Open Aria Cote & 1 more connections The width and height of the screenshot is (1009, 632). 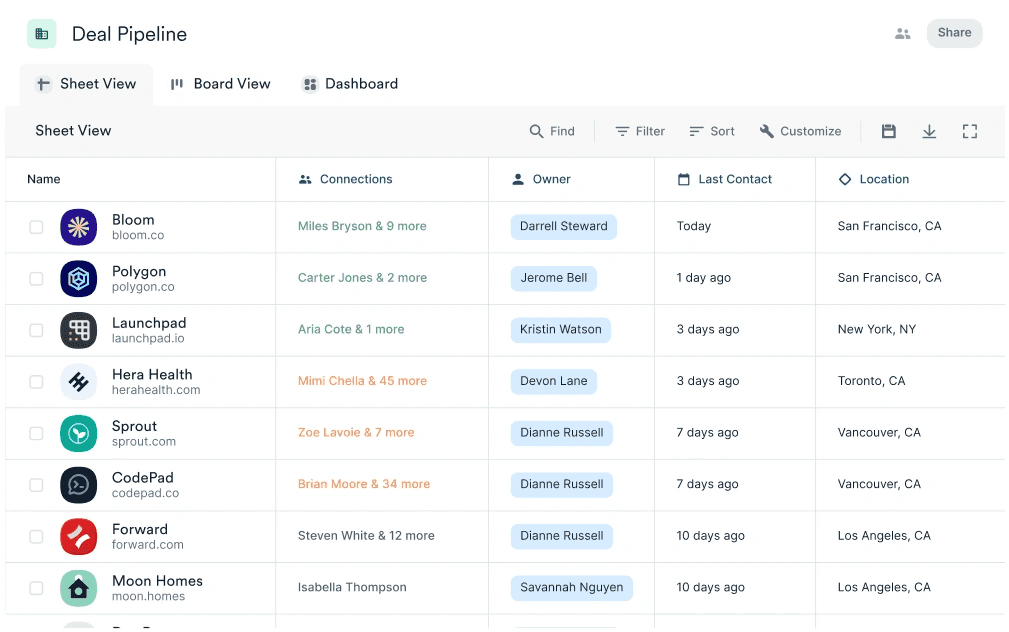coord(351,330)
